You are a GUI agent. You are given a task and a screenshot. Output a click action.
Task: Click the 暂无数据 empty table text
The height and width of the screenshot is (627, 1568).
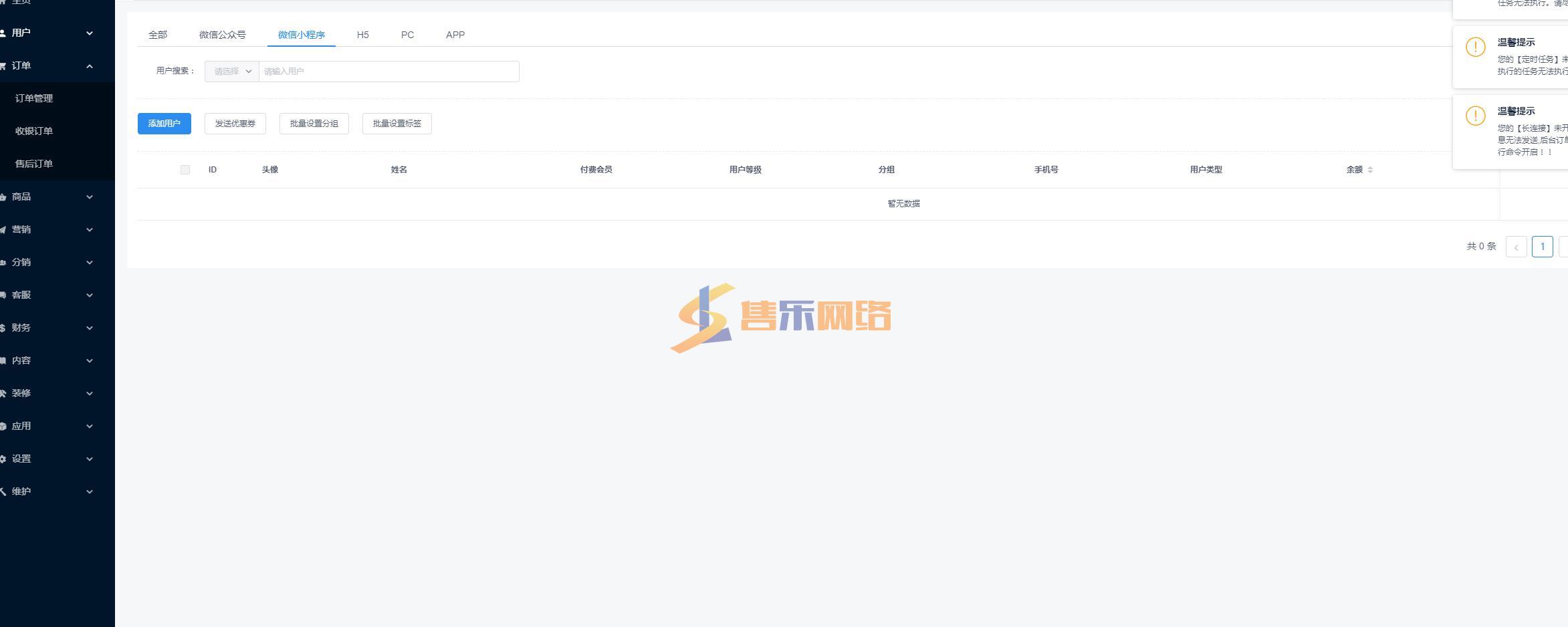[904, 204]
